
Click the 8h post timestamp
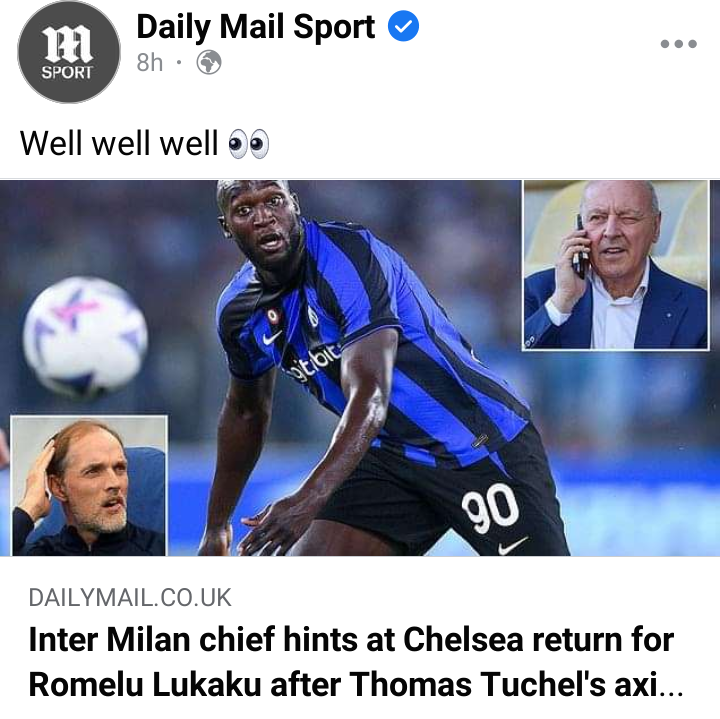point(150,62)
